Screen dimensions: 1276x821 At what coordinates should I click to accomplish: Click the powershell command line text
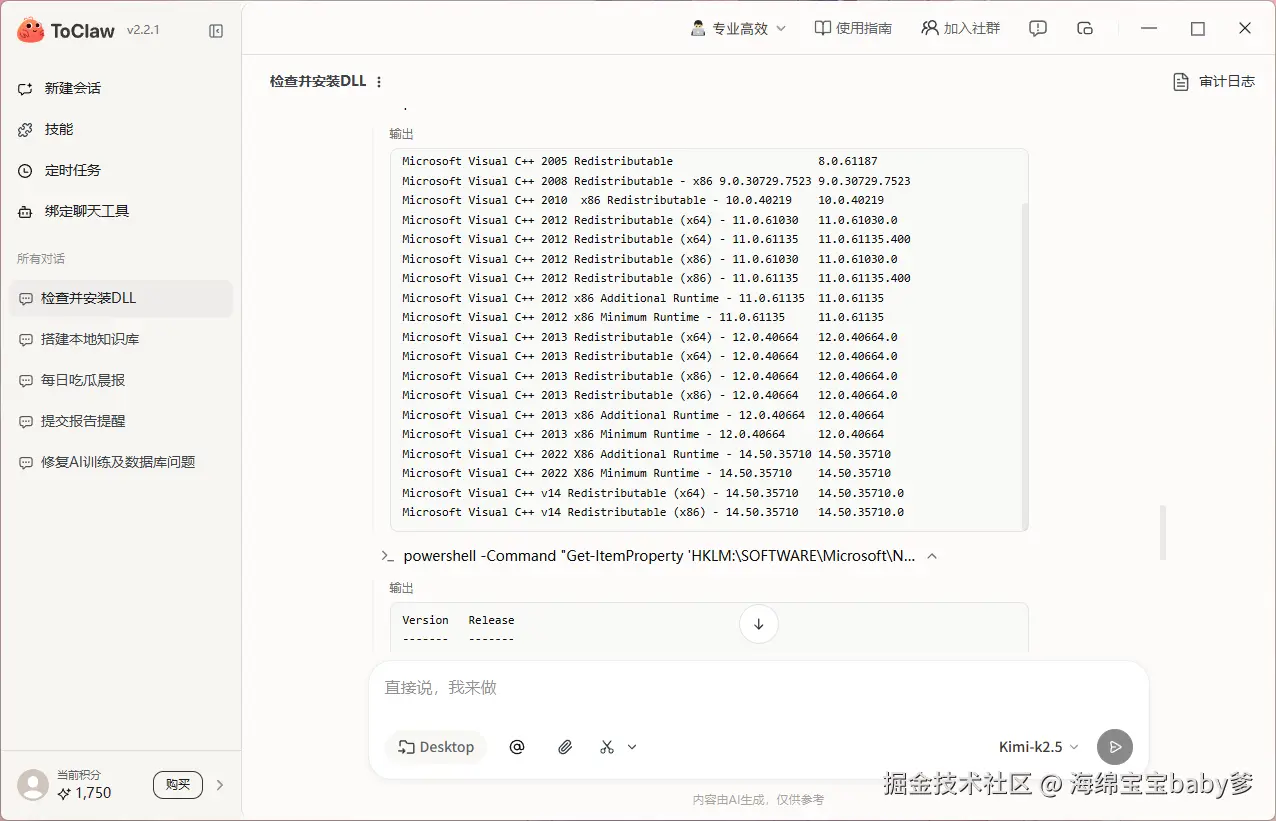659,556
